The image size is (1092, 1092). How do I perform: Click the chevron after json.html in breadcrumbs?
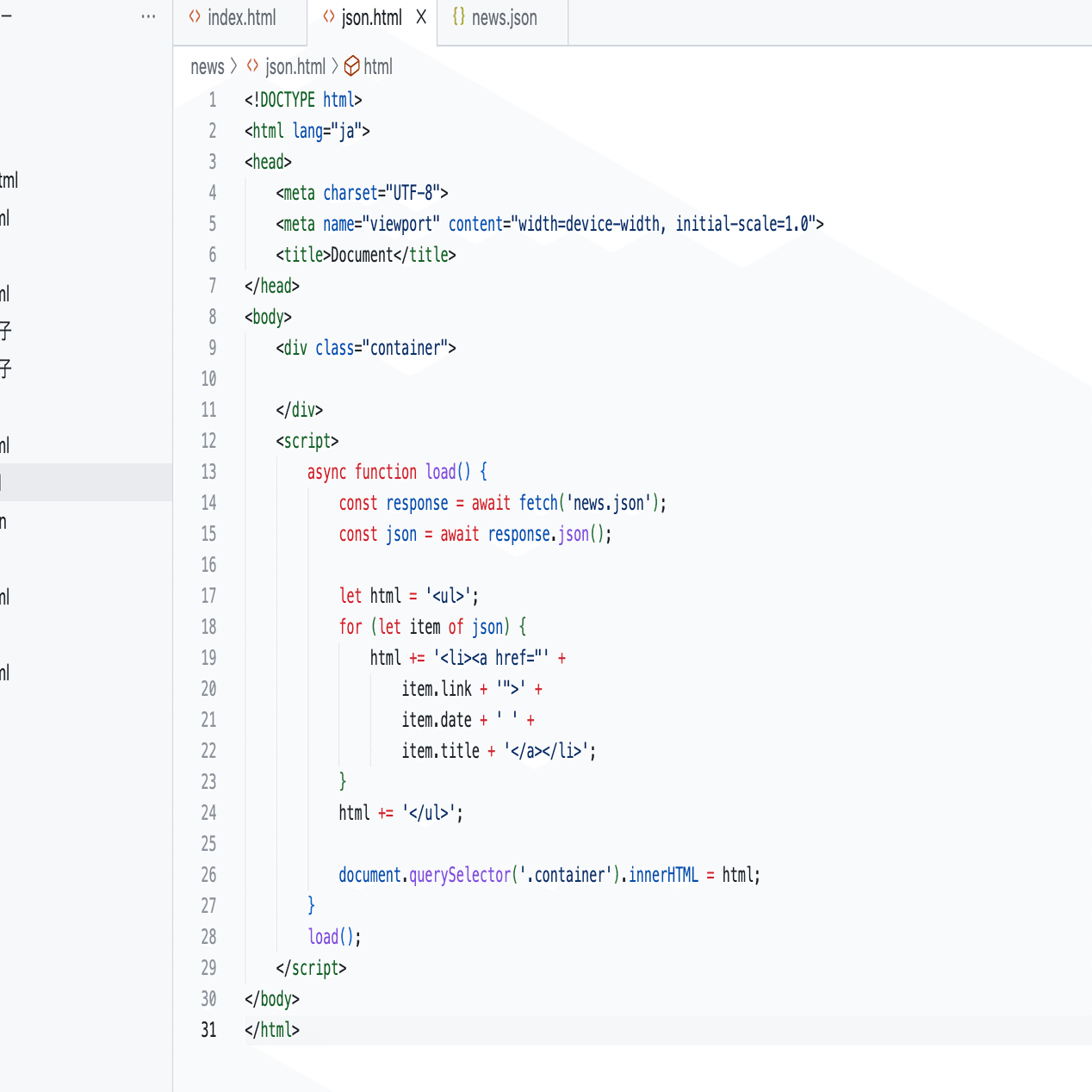coord(335,66)
